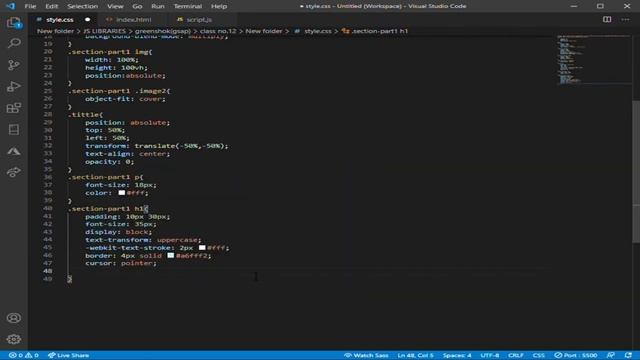Click the '.tittle{' selector on line 28

(x=85, y=115)
